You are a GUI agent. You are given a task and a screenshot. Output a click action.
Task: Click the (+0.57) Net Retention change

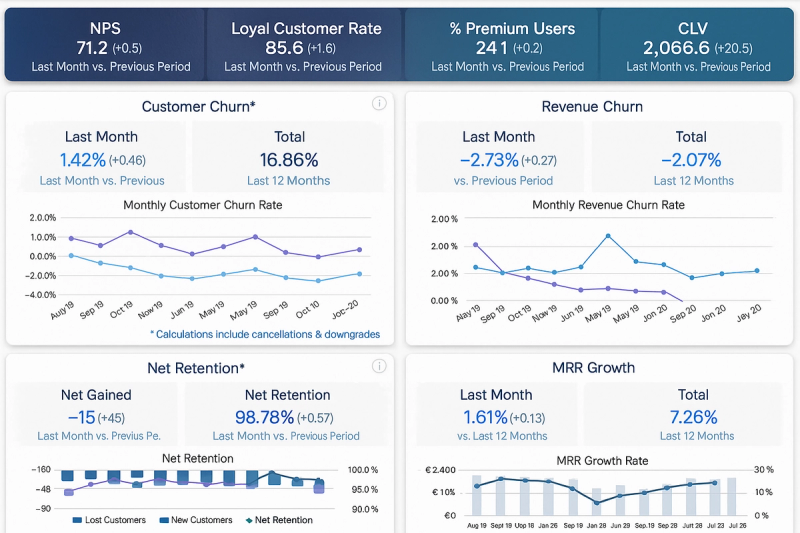pos(315,418)
